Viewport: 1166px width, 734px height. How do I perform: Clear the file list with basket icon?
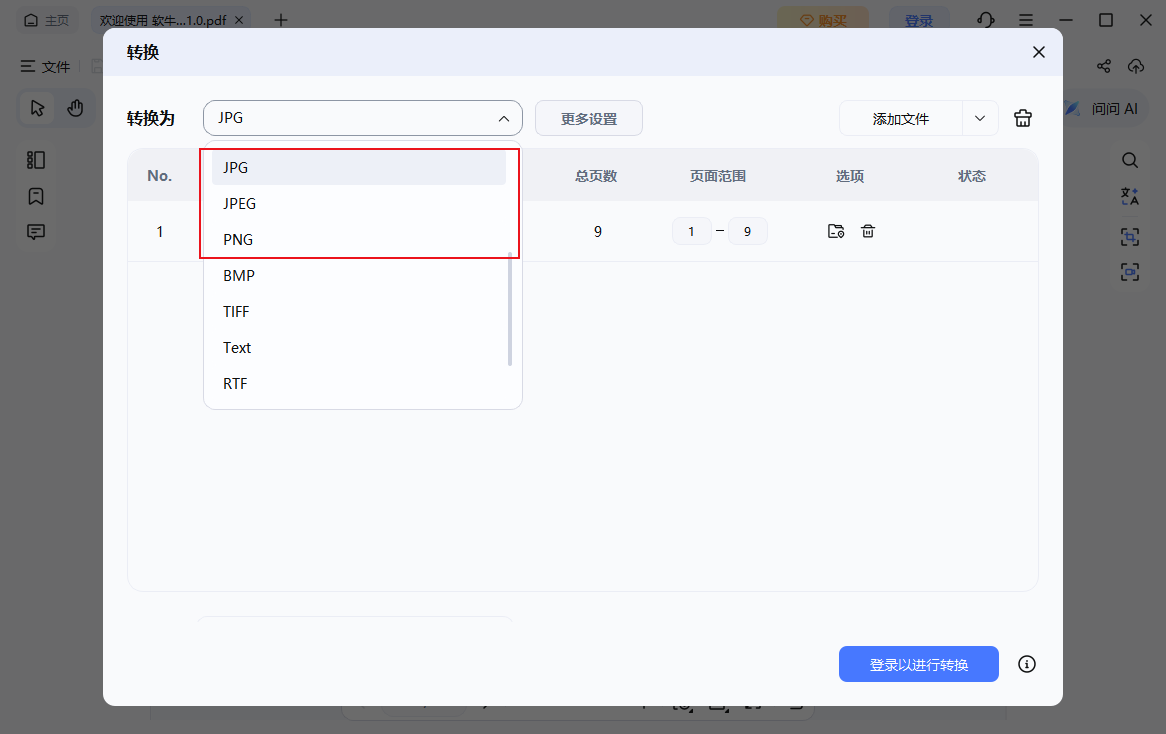click(x=1022, y=118)
